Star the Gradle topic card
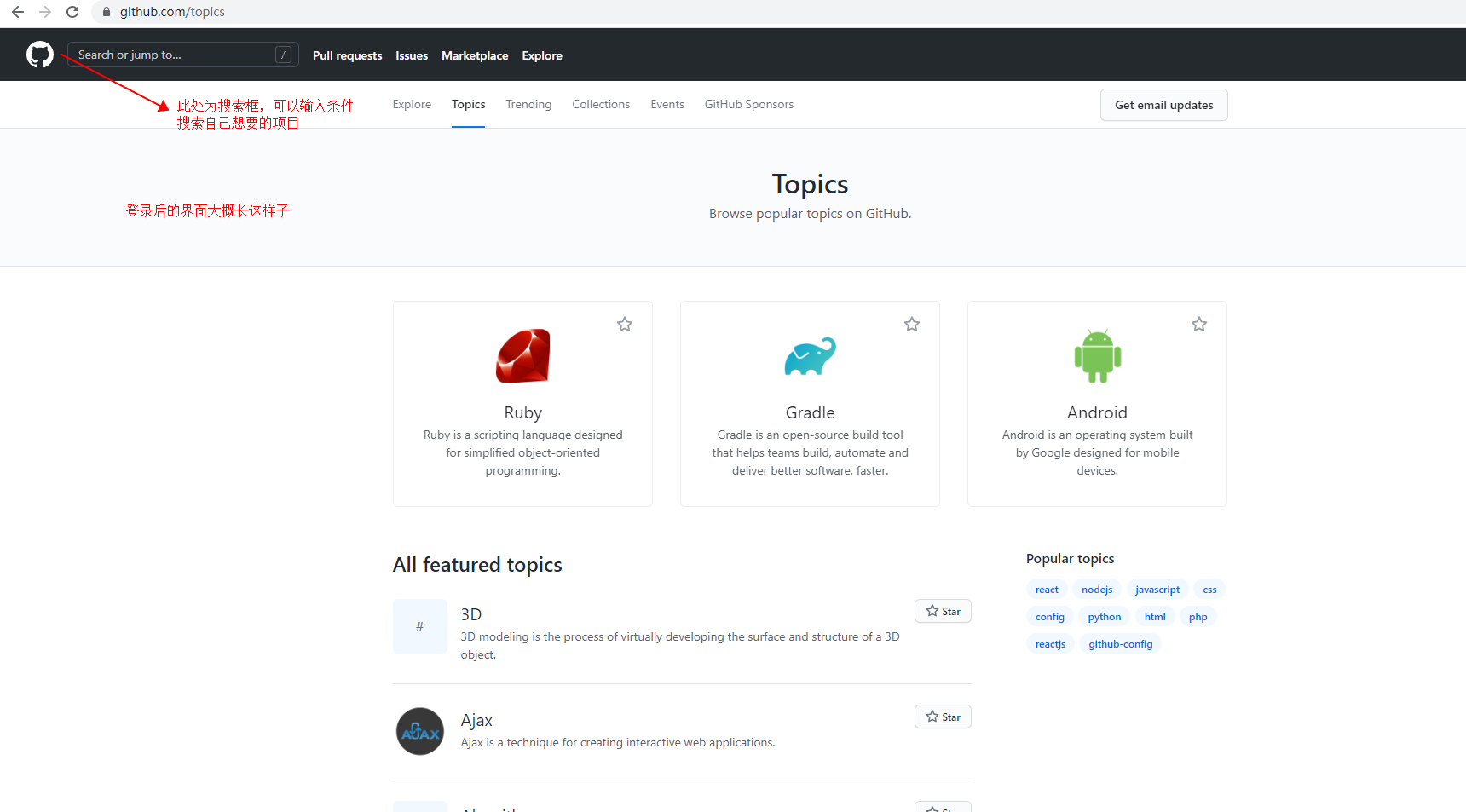 click(x=912, y=325)
